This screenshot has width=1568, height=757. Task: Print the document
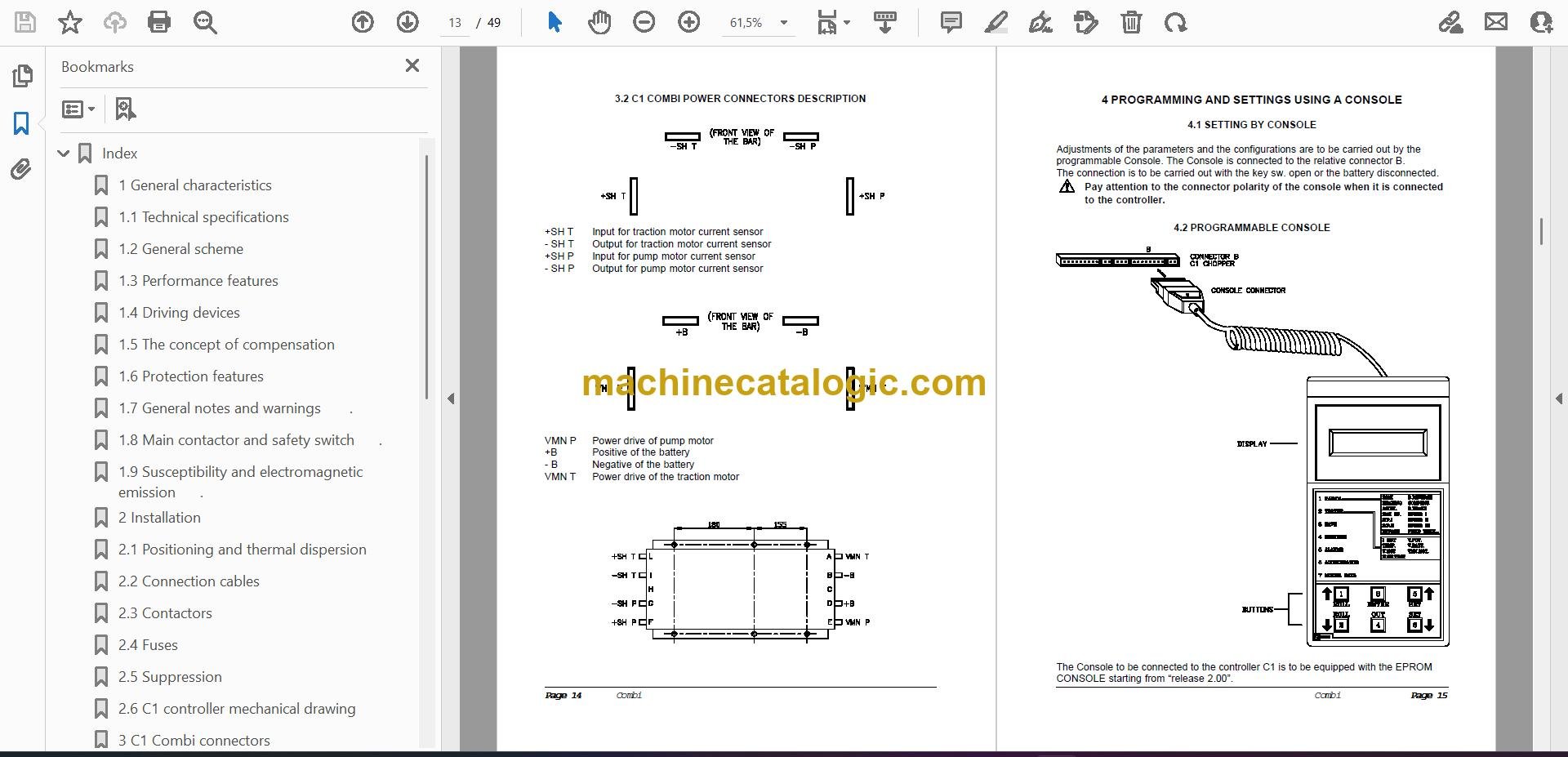point(159,22)
